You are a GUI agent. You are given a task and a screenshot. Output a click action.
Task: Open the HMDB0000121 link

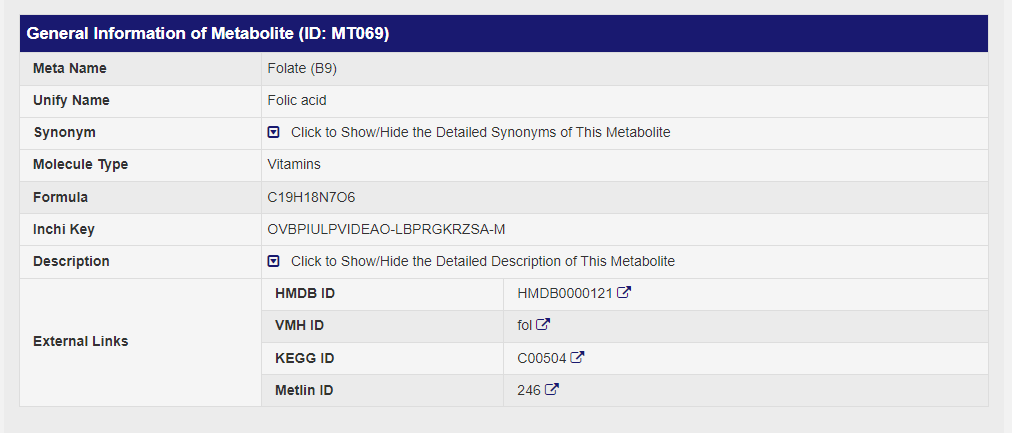tap(564, 294)
